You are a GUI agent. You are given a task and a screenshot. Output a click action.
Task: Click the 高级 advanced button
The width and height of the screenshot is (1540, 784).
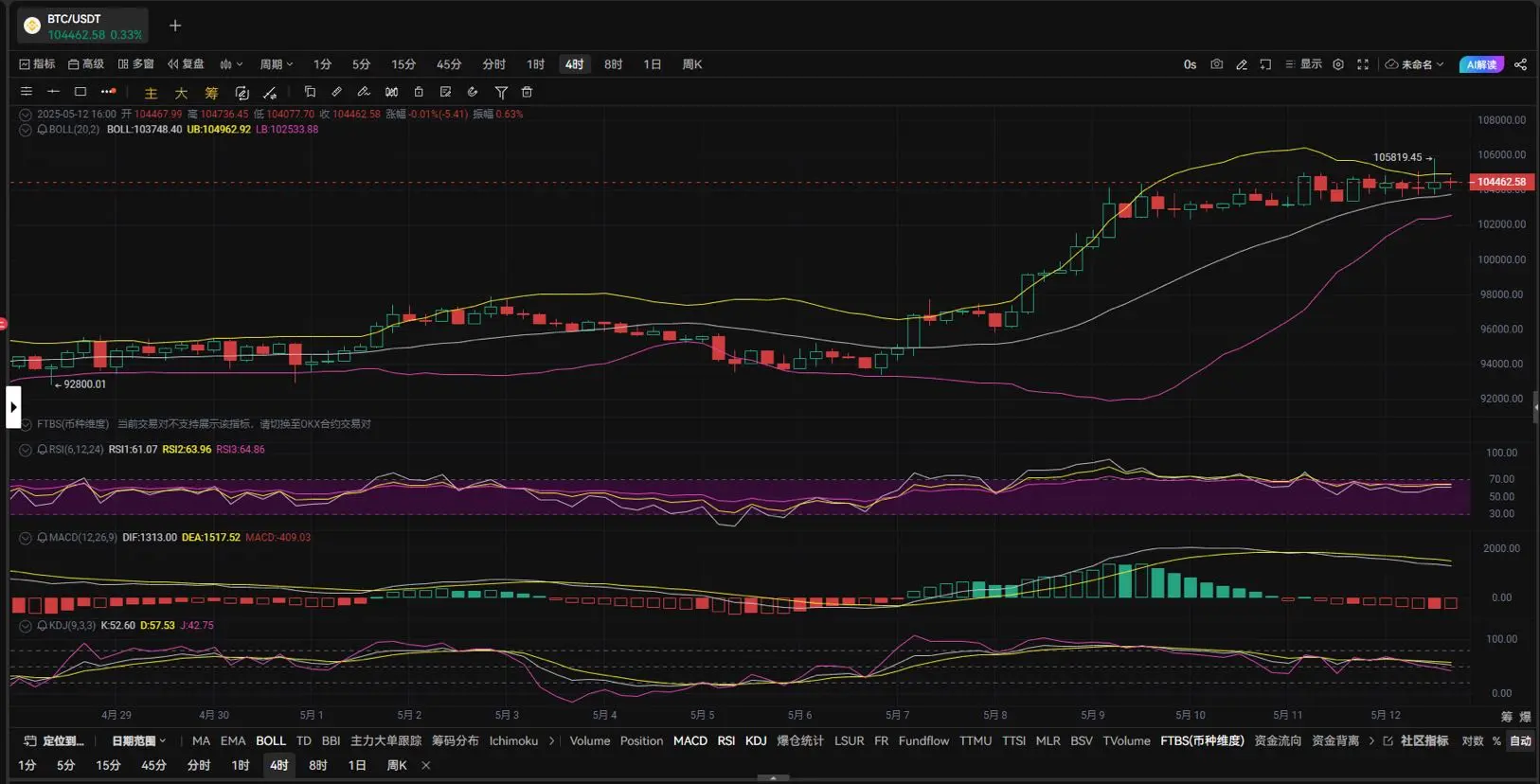(x=86, y=64)
